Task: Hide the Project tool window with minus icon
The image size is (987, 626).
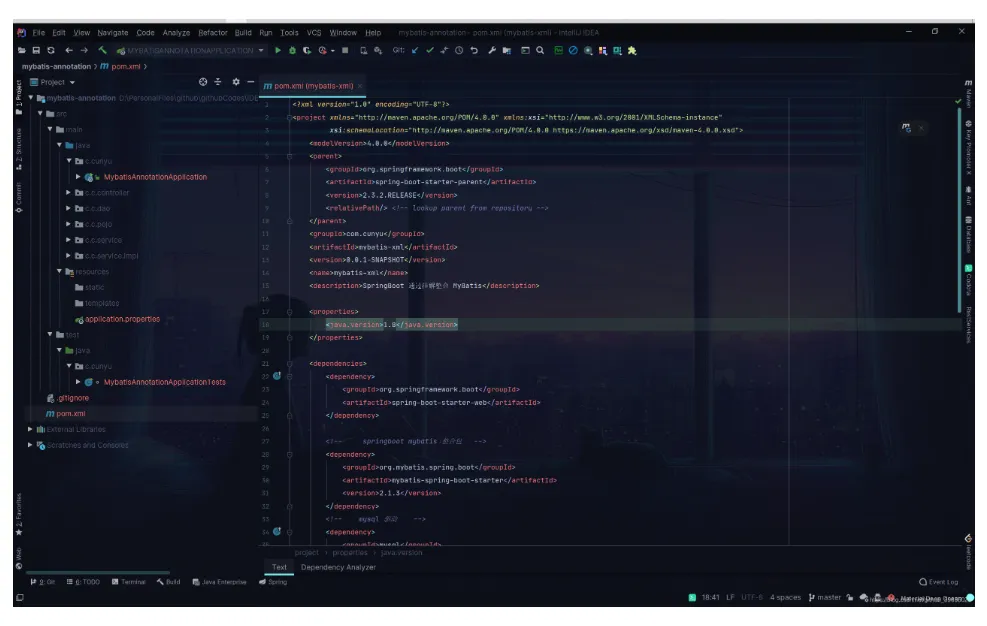Action: point(251,82)
